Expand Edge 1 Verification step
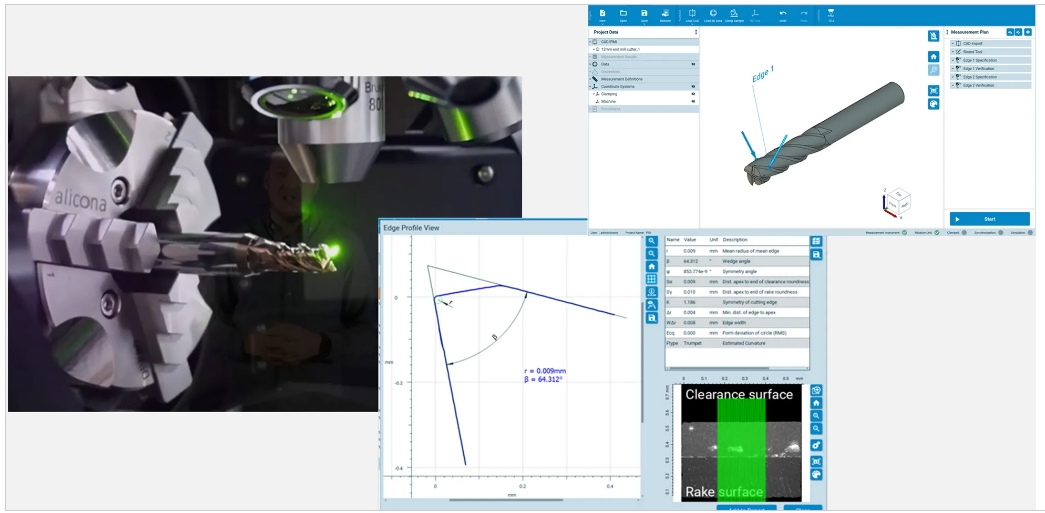The image size is (1045, 513). pos(952,69)
